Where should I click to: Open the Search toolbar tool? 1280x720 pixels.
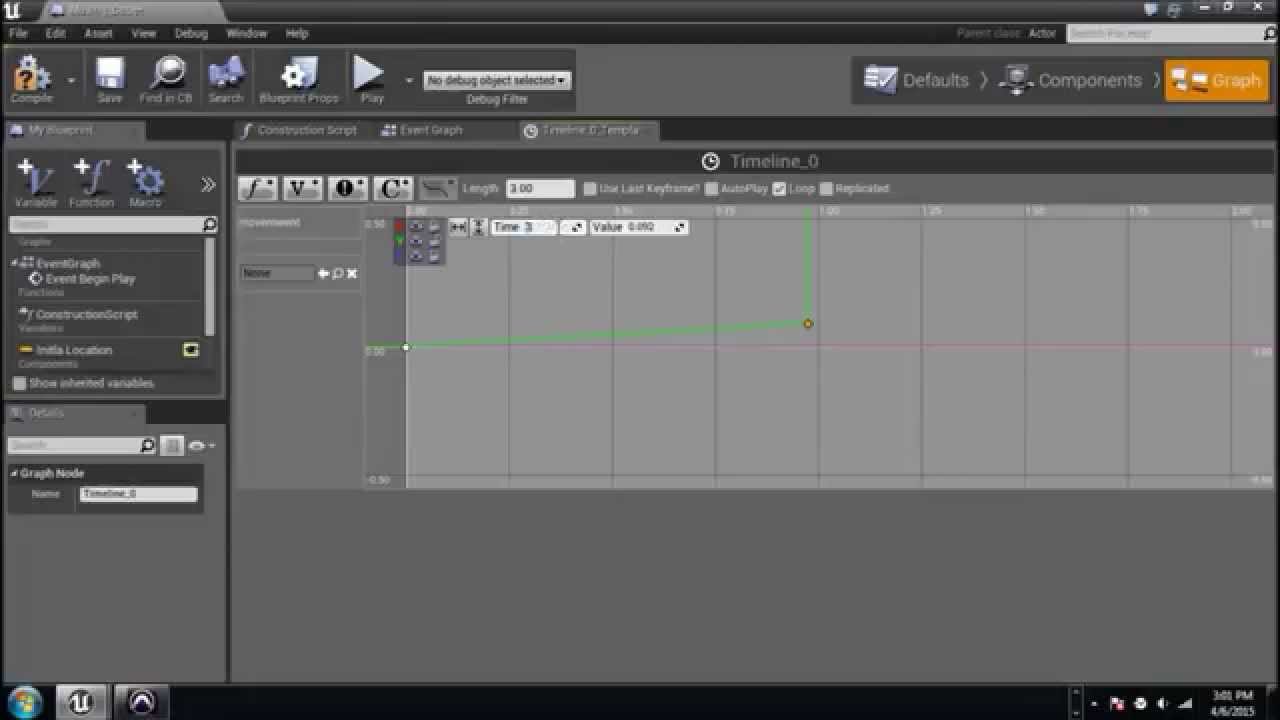[x=226, y=79]
